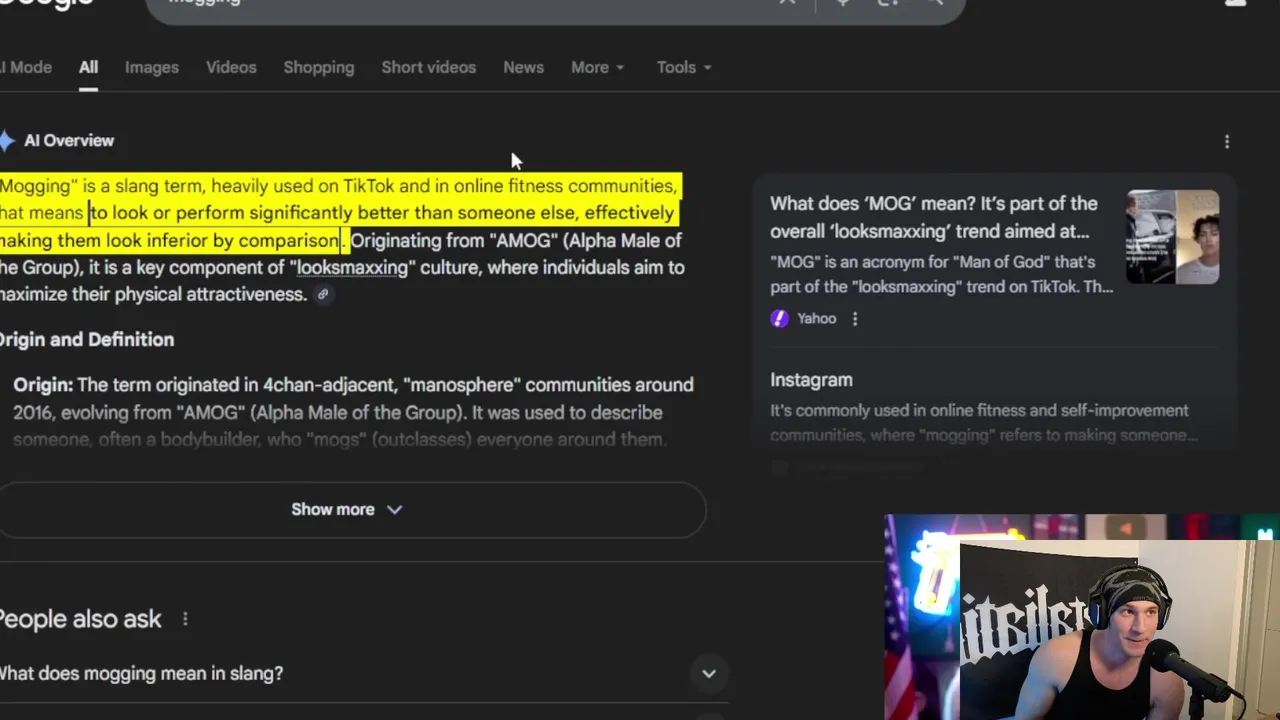This screenshot has width=1280, height=720.
Task: Click the link icon after 'physical attractiveness.'
Action: (x=323, y=295)
